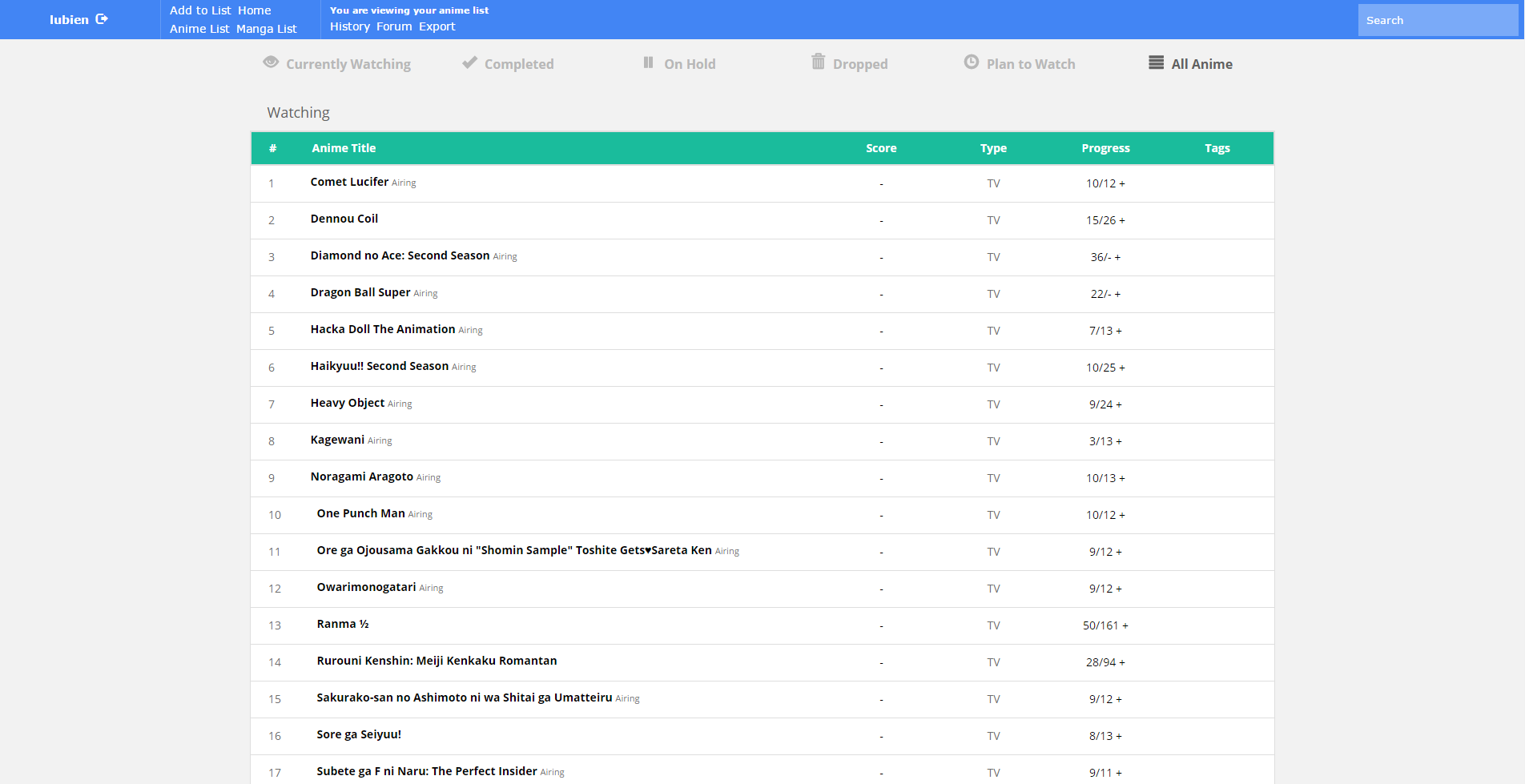Focus the Search input field
The image size is (1525, 784).
click(1438, 20)
